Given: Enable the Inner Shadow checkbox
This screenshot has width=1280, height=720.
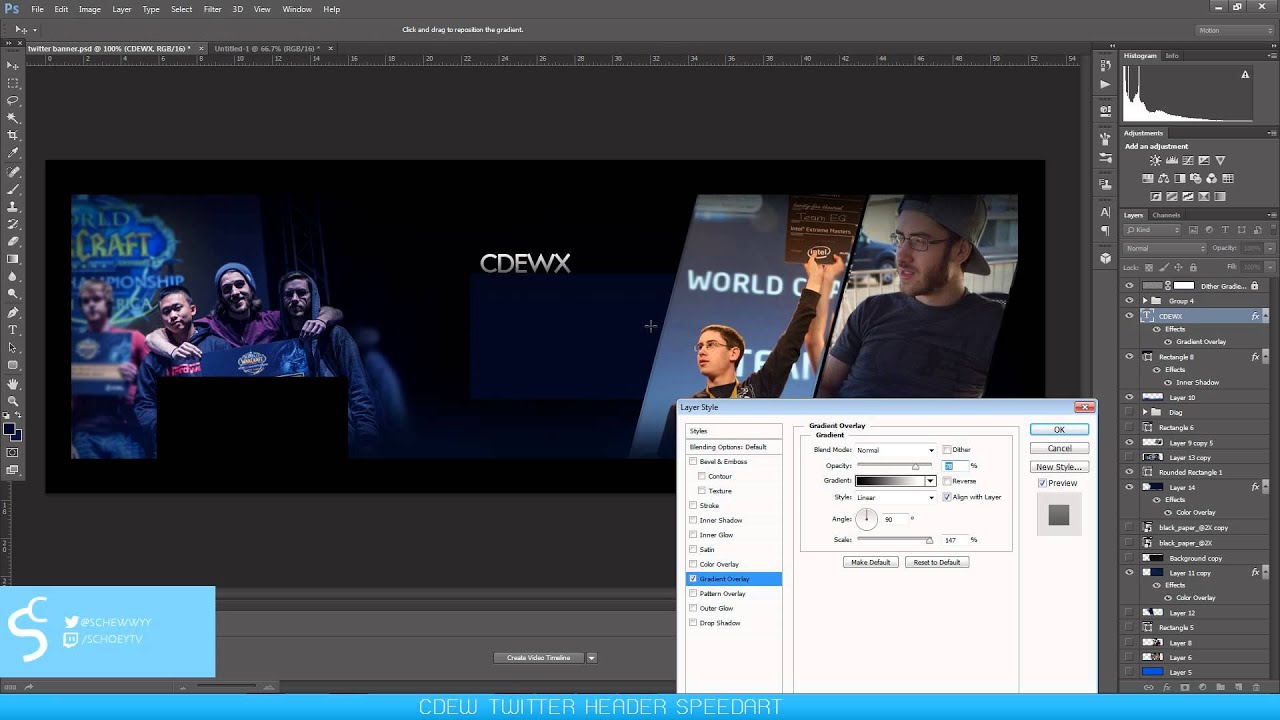Looking at the screenshot, I should [x=693, y=520].
